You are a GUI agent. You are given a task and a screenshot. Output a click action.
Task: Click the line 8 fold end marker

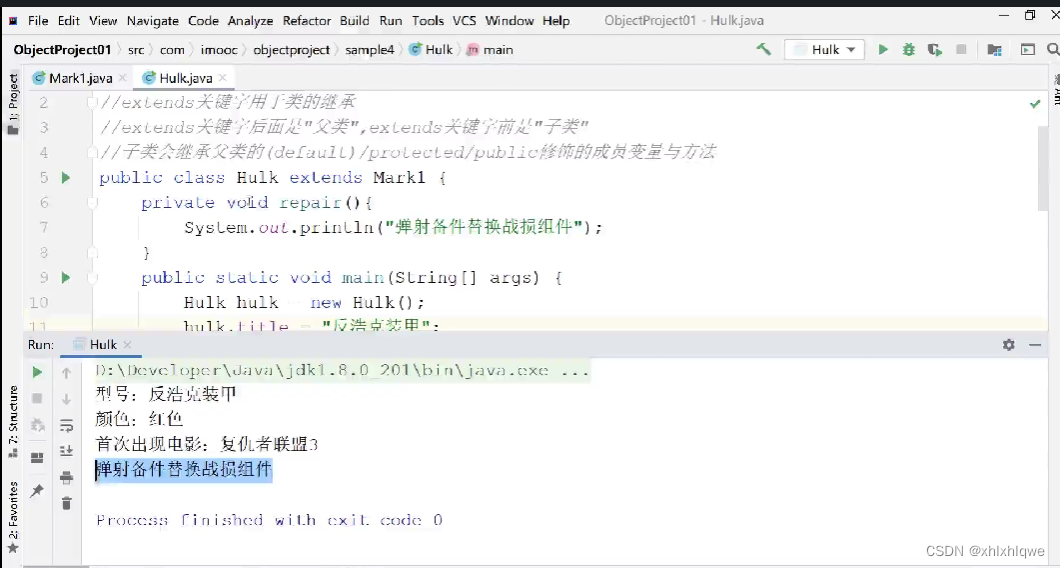click(x=93, y=253)
